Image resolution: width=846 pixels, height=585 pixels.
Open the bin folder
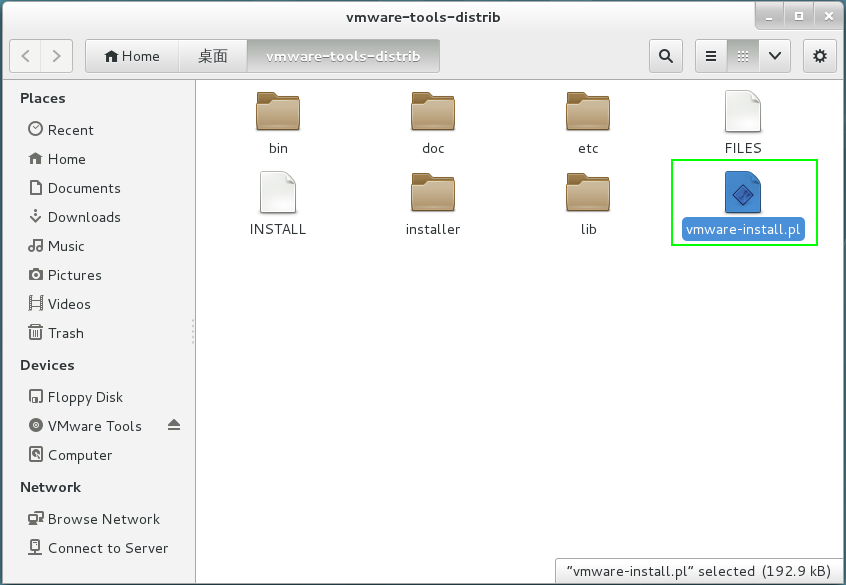278,111
